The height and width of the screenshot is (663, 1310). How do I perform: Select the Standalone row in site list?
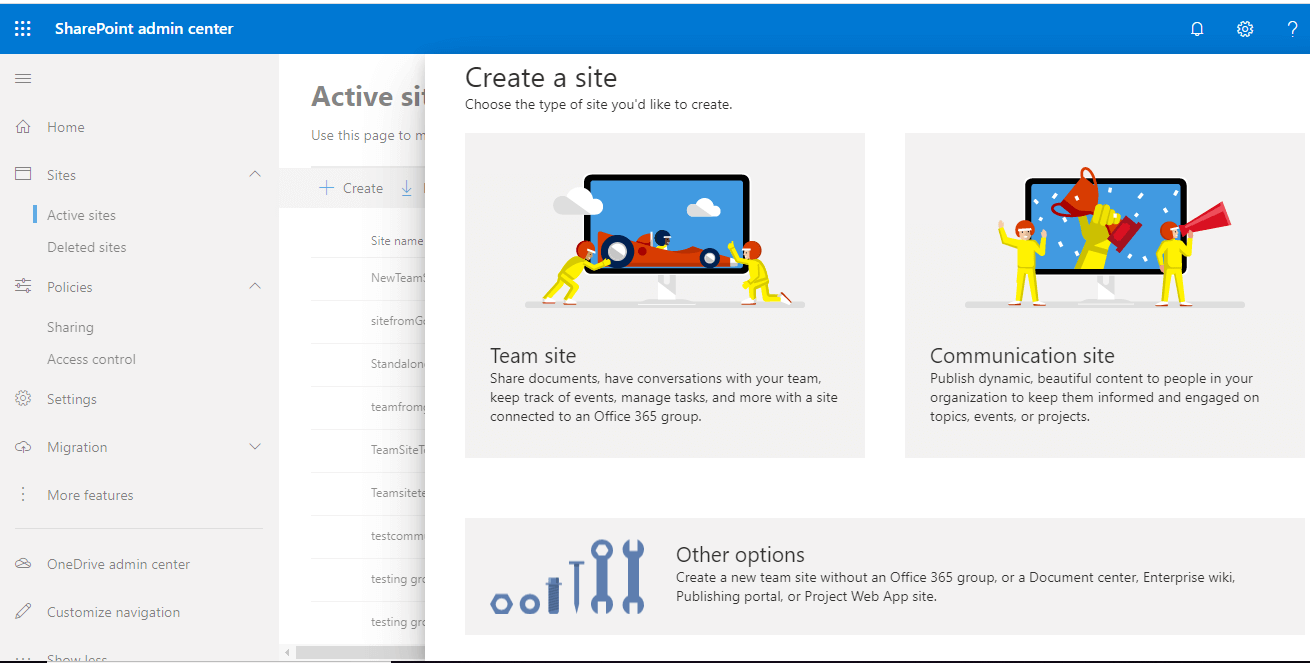[x=368, y=364]
